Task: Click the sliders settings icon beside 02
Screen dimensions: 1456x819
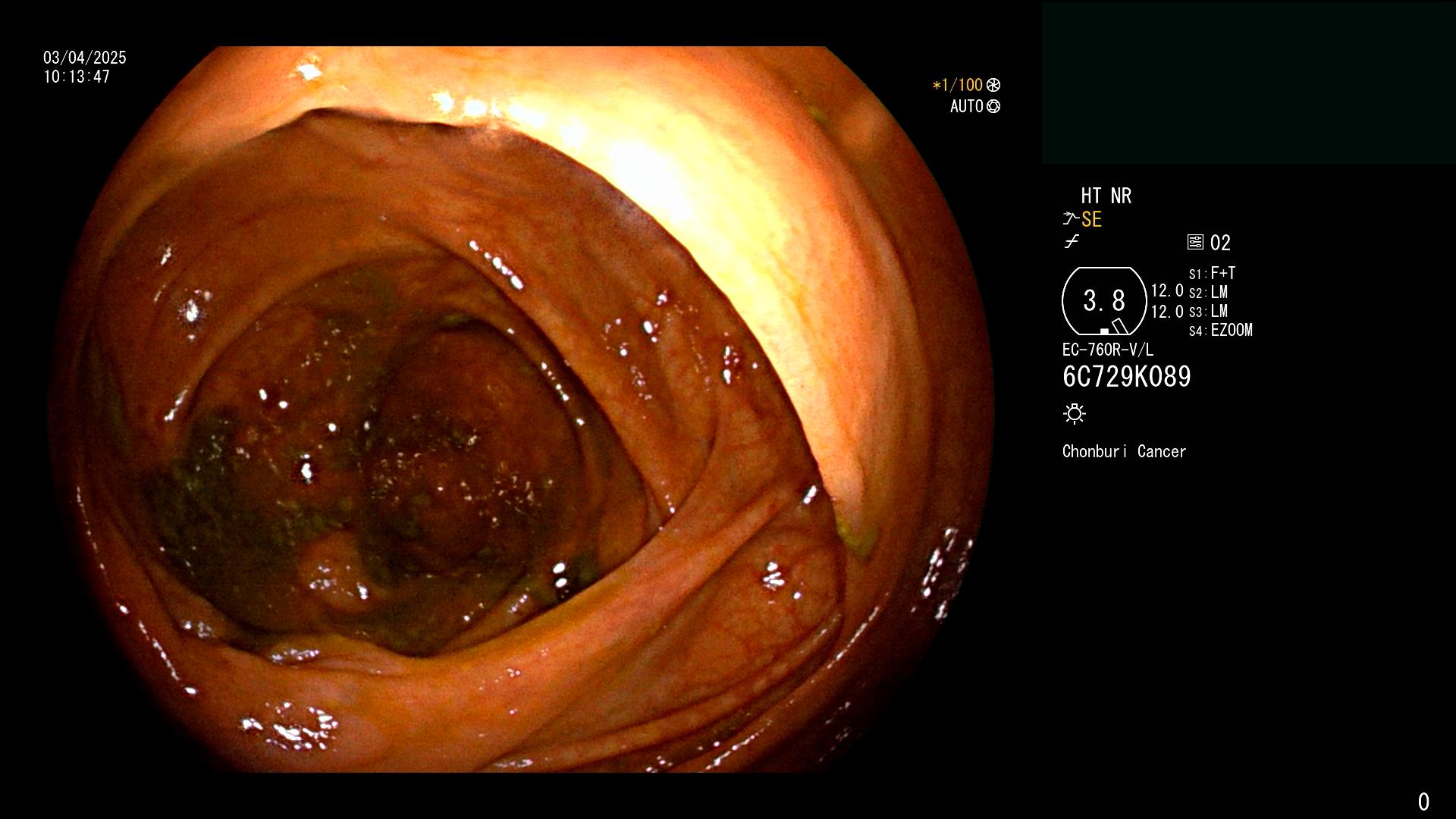Action: pos(1195,242)
